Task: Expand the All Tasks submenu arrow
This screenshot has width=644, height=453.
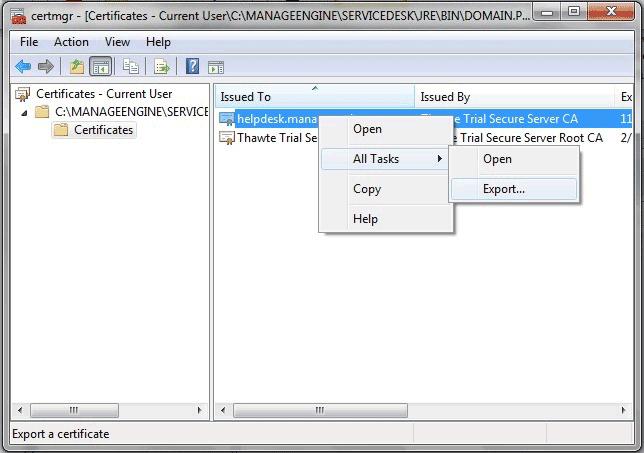Action: [440, 159]
